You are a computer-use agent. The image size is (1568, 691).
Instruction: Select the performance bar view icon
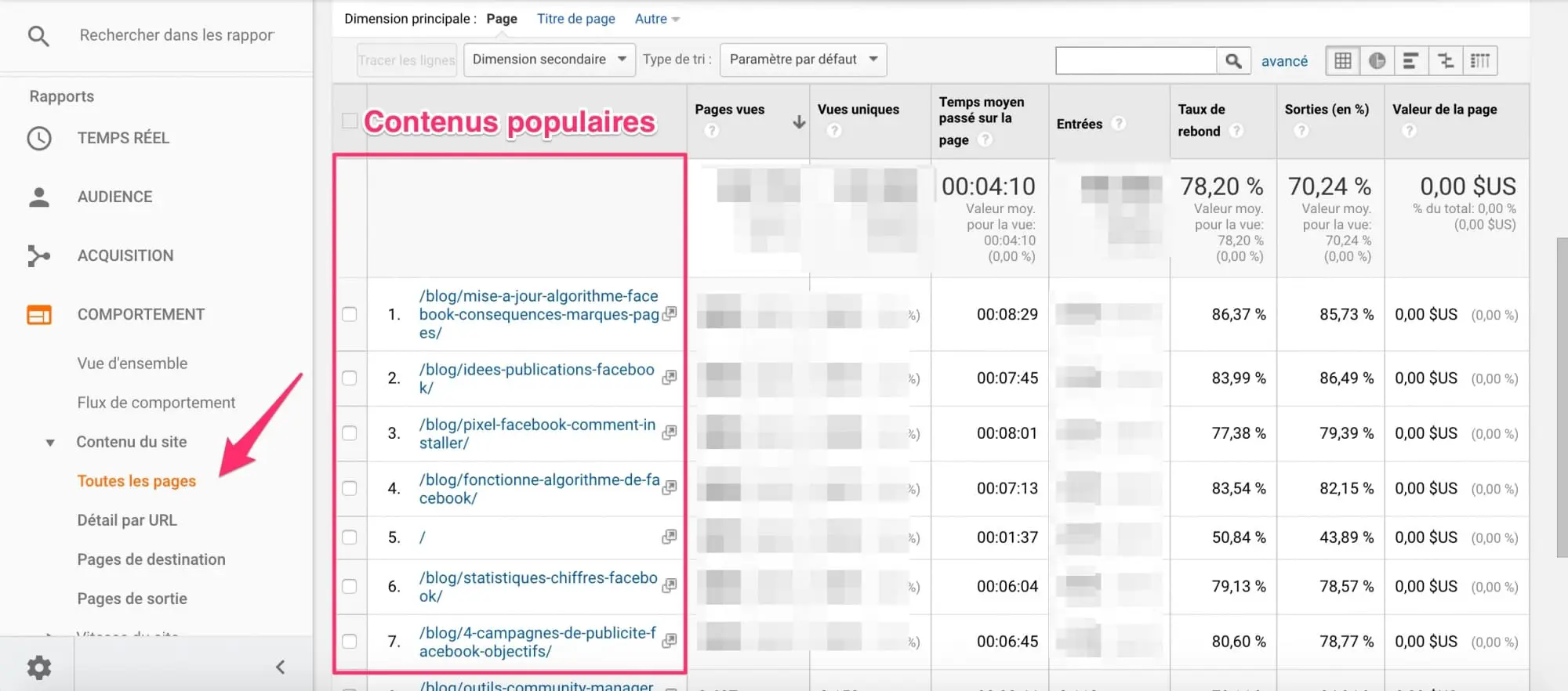point(1410,60)
